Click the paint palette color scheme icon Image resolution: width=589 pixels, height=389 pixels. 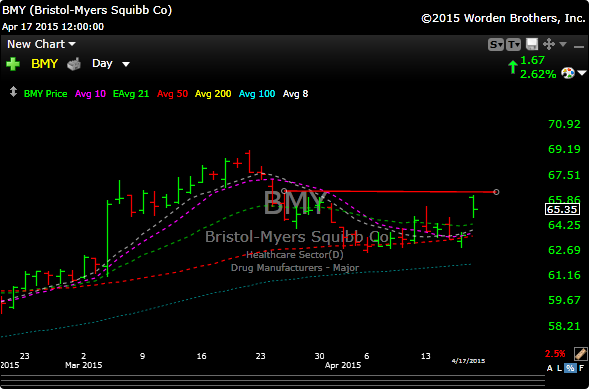pos(568,72)
